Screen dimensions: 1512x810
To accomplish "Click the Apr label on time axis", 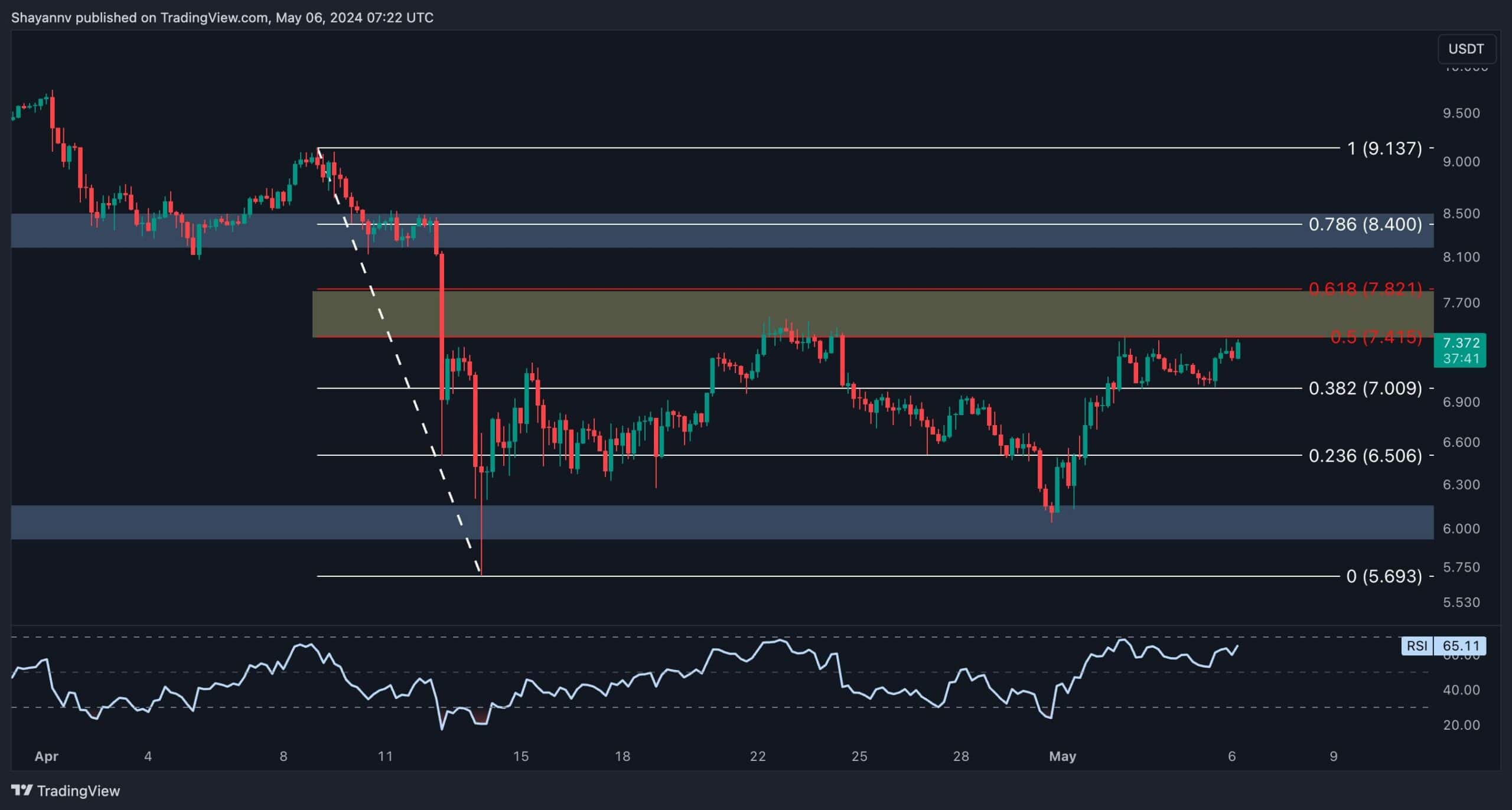I will [46, 756].
